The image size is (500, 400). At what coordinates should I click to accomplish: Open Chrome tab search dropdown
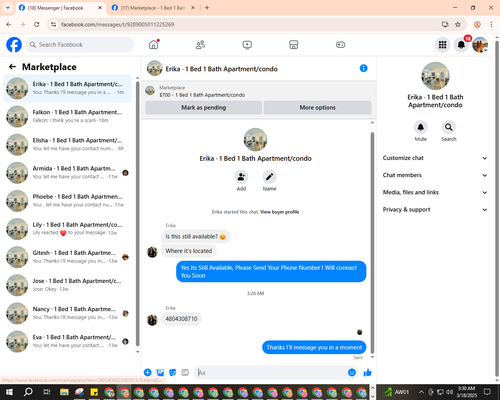pos(8,8)
